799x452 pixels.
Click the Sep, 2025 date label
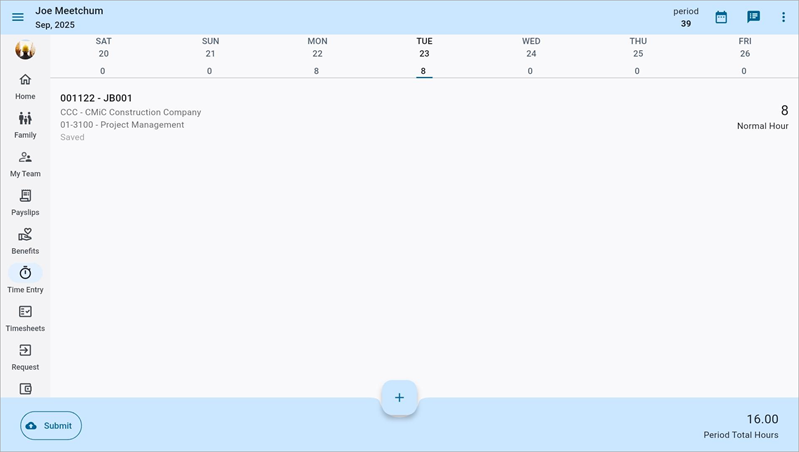click(x=55, y=25)
